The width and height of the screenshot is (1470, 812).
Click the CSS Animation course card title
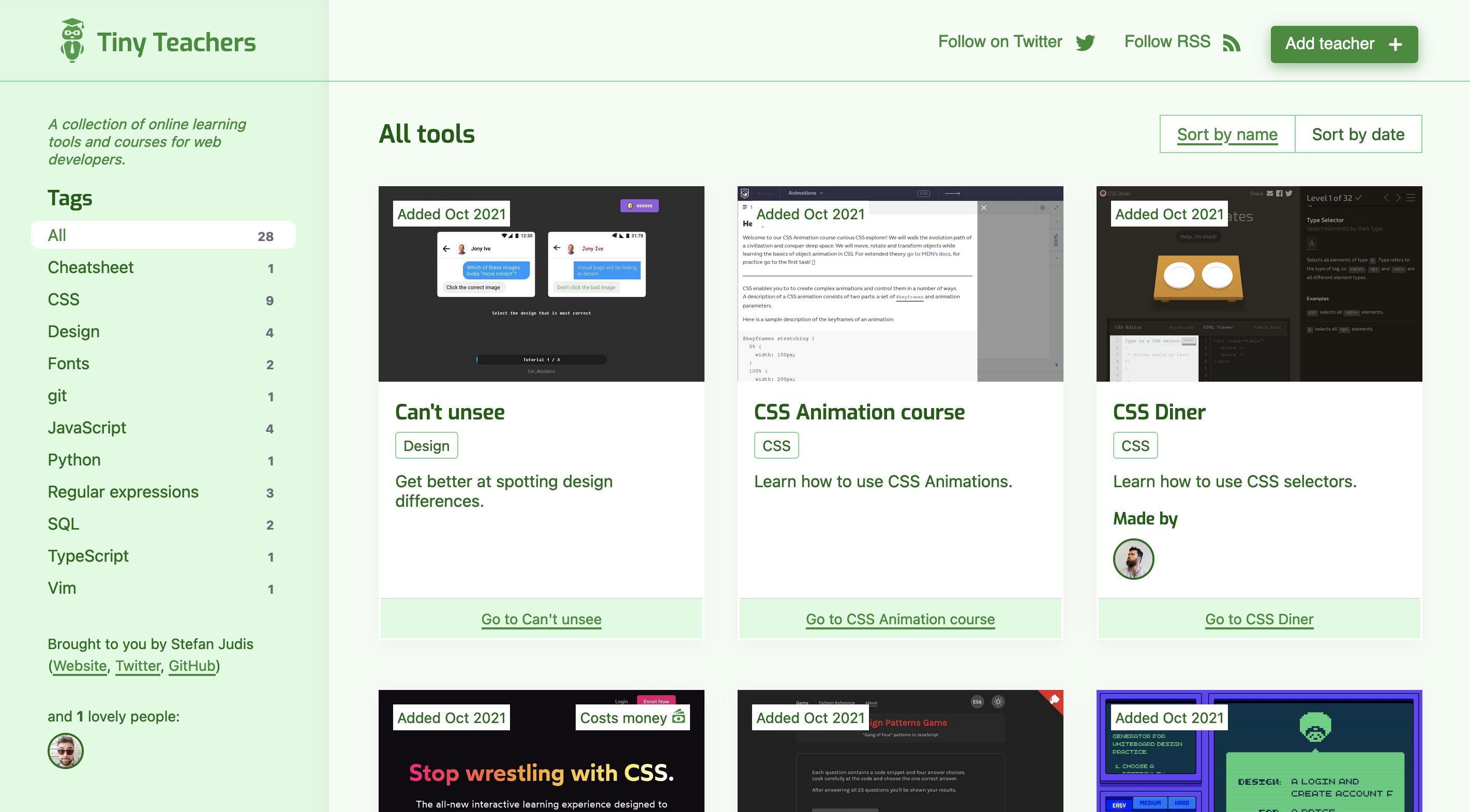pos(859,411)
